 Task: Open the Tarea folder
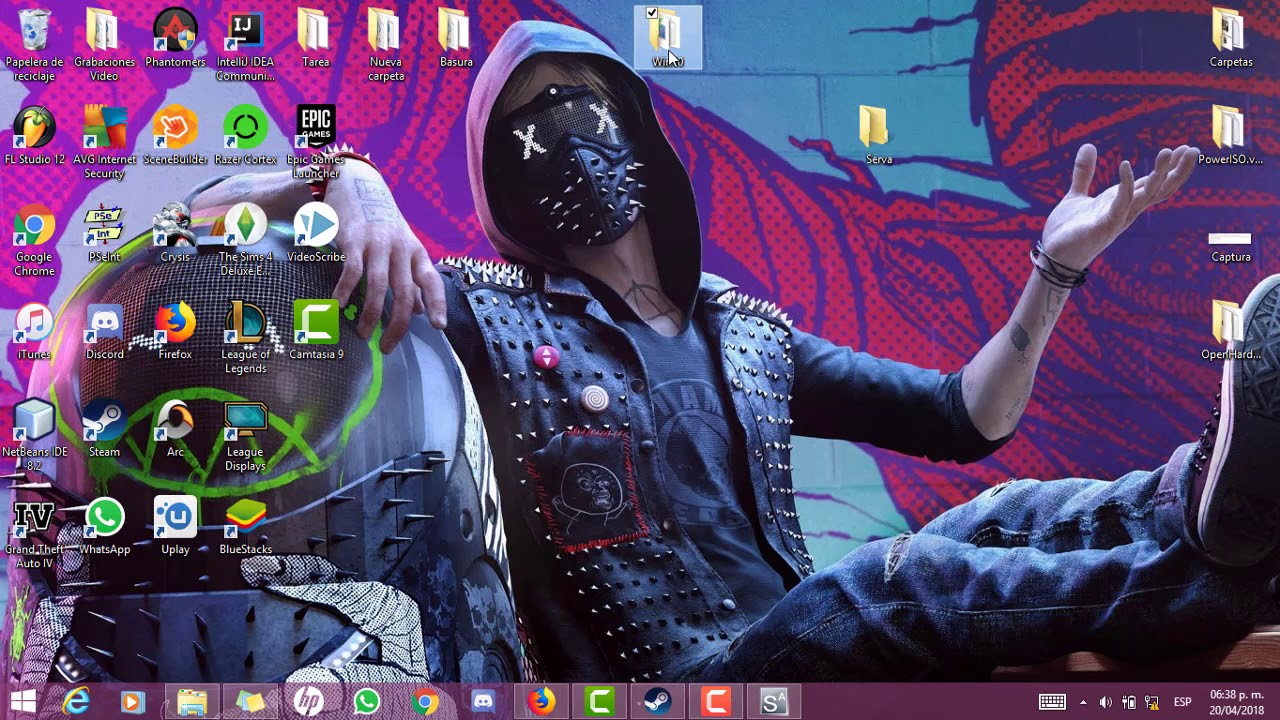315,38
